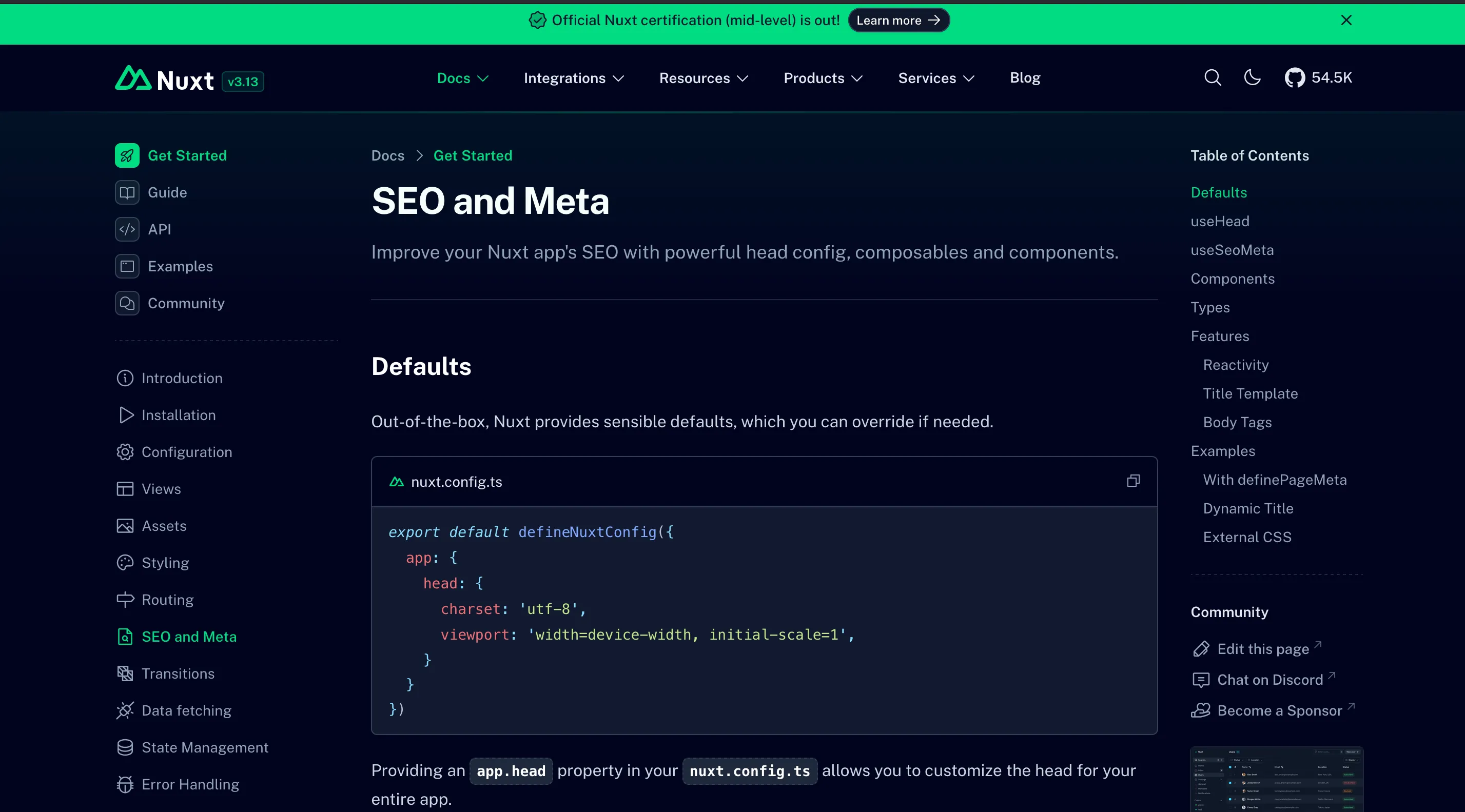The width and height of the screenshot is (1465, 812).
Task: Click the Assets image icon
Action: tap(125, 526)
